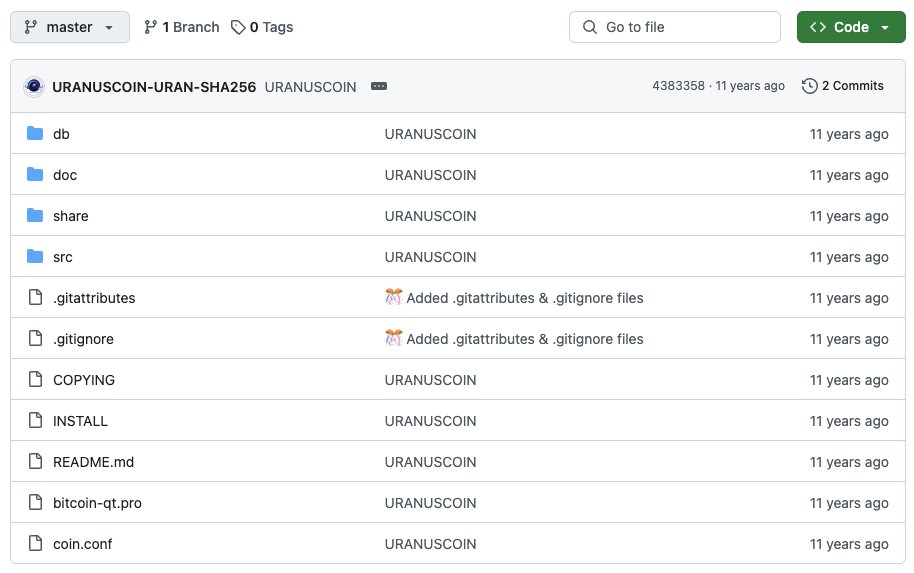This screenshot has height=573, width=914.
Task: Open the COPYING file
Action: point(84,380)
